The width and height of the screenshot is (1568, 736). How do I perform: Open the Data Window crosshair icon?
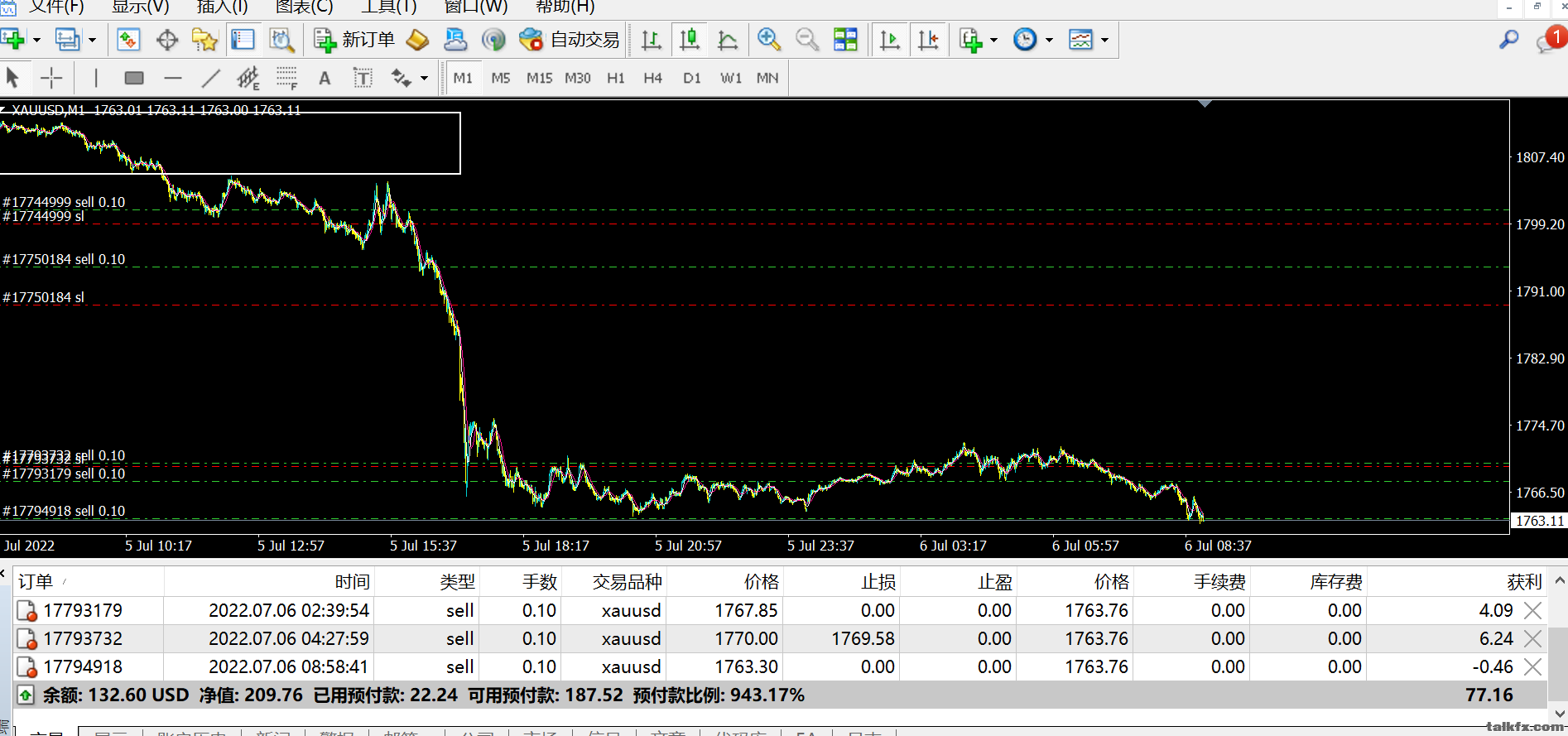(167, 39)
